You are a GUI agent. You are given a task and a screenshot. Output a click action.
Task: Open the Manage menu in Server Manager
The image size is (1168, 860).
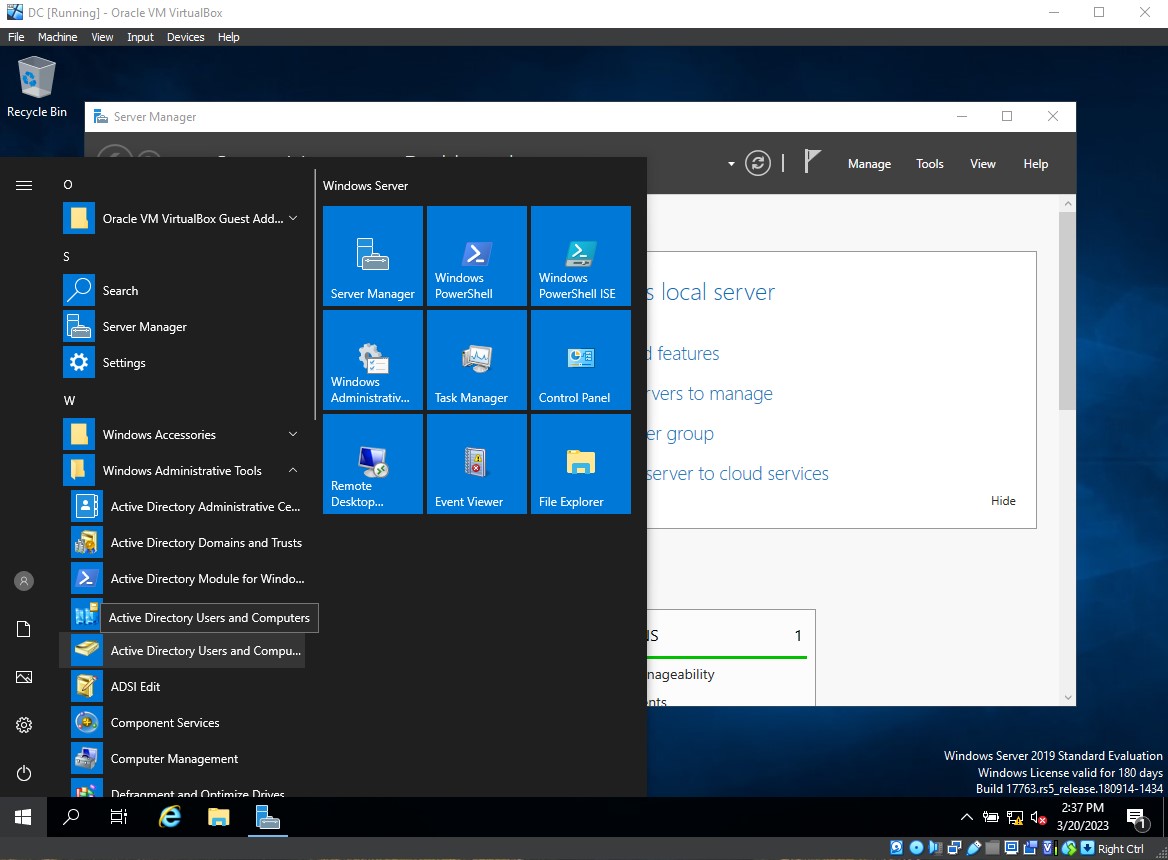[869, 164]
